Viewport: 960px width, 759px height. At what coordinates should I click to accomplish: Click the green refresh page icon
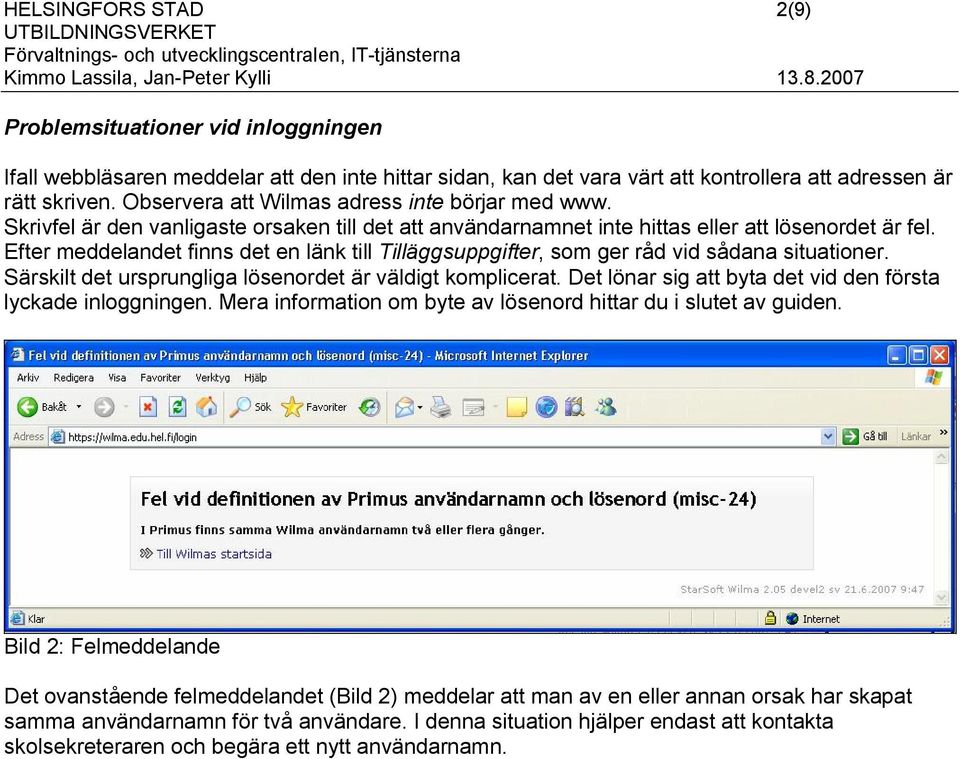[x=177, y=407]
